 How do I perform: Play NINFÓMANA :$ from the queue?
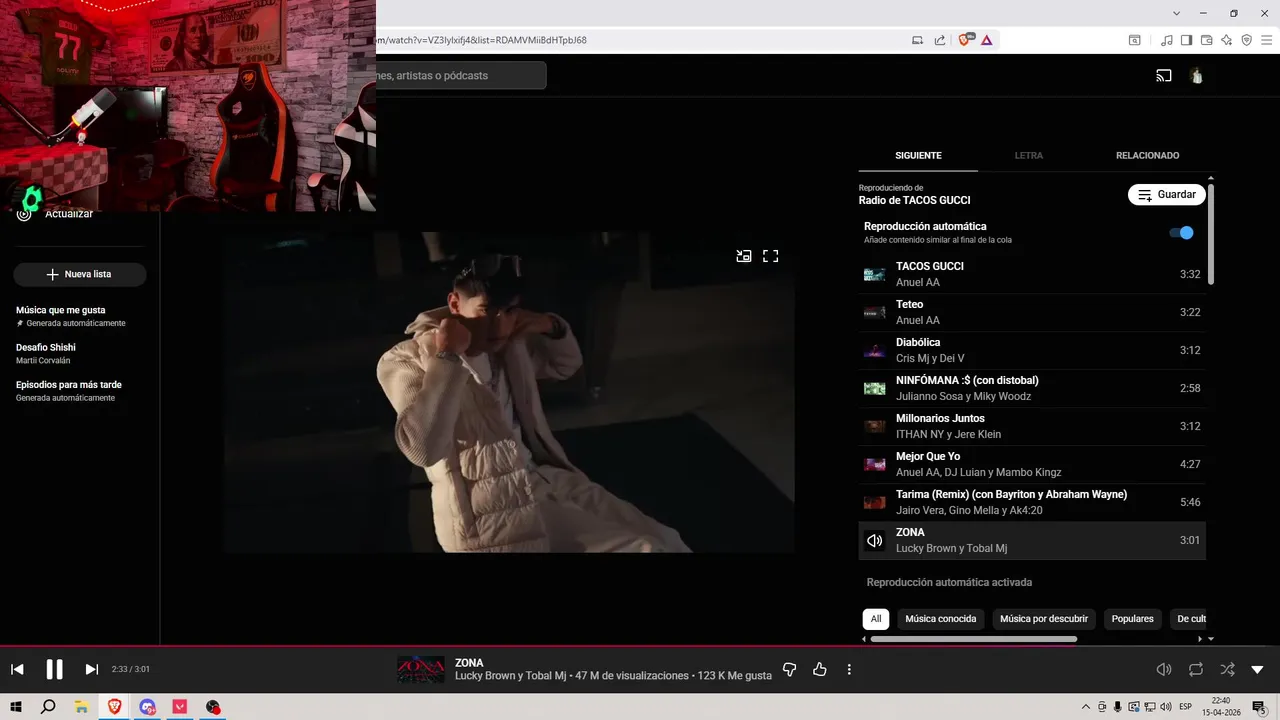[1032, 388]
